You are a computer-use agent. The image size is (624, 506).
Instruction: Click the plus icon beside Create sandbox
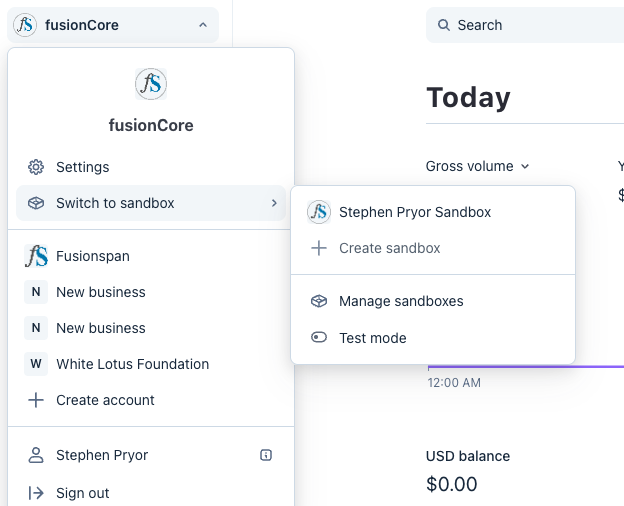319,248
